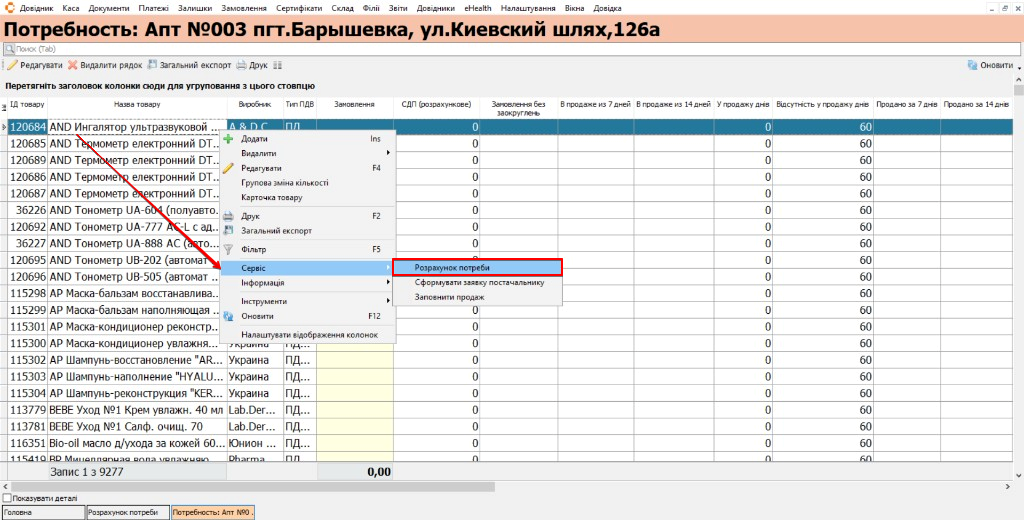Click the column layout icon after Друк
The image size is (1024, 520).
pyautogui.click(x=278, y=65)
